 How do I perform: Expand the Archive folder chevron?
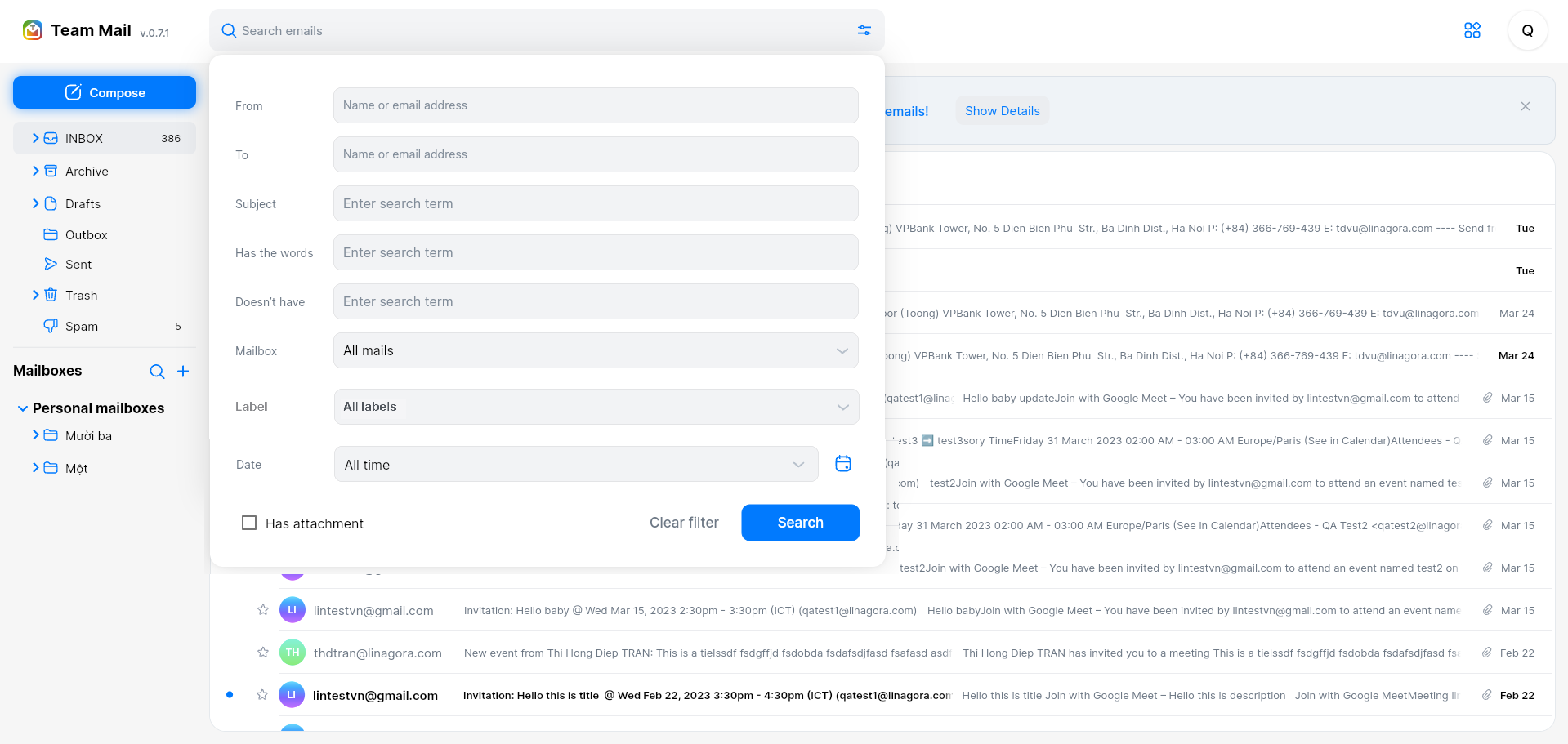pyautogui.click(x=35, y=171)
